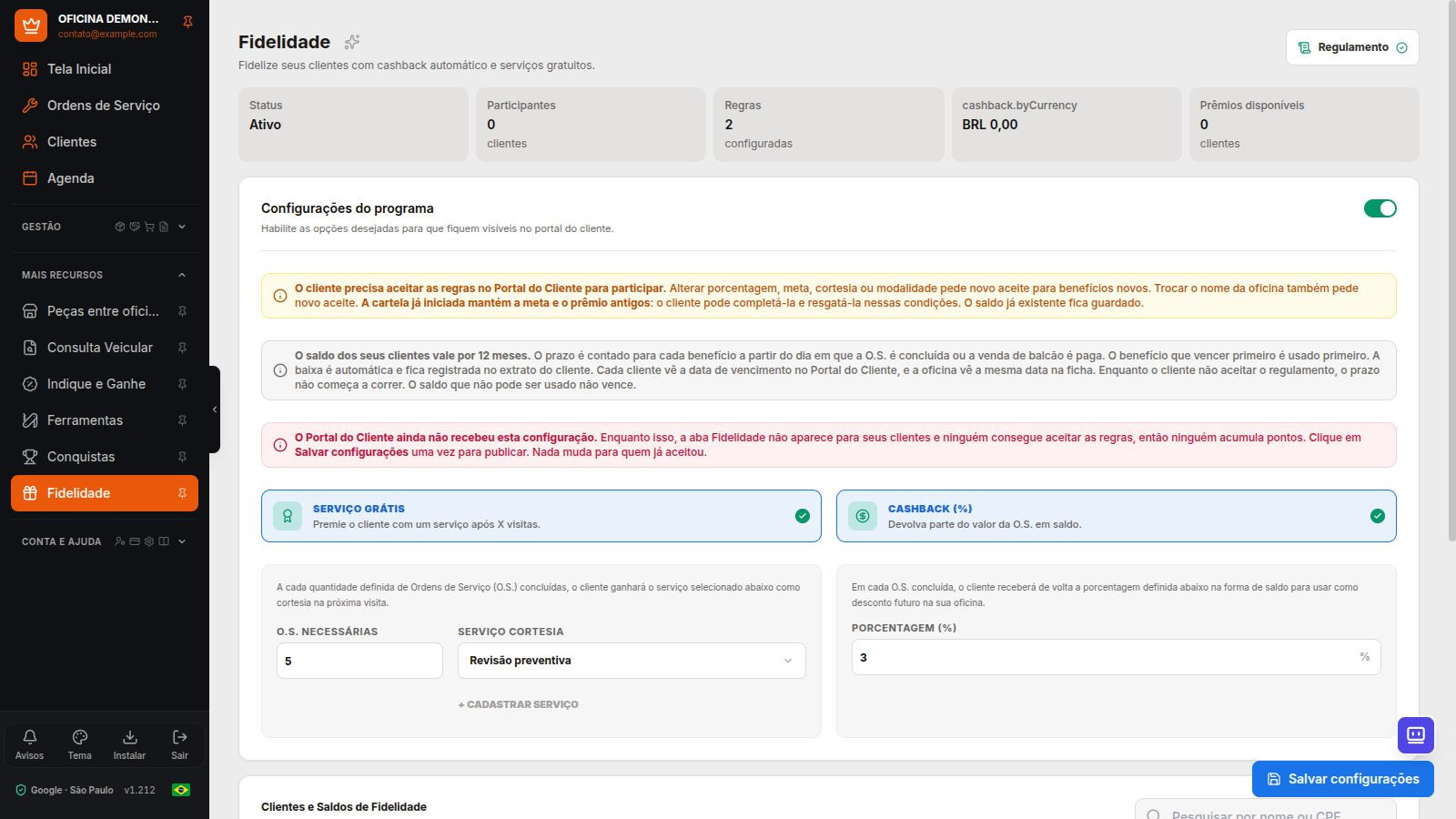Click the Participantes summary card
This screenshot has height=819, width=1456.
tap(591, 125)
